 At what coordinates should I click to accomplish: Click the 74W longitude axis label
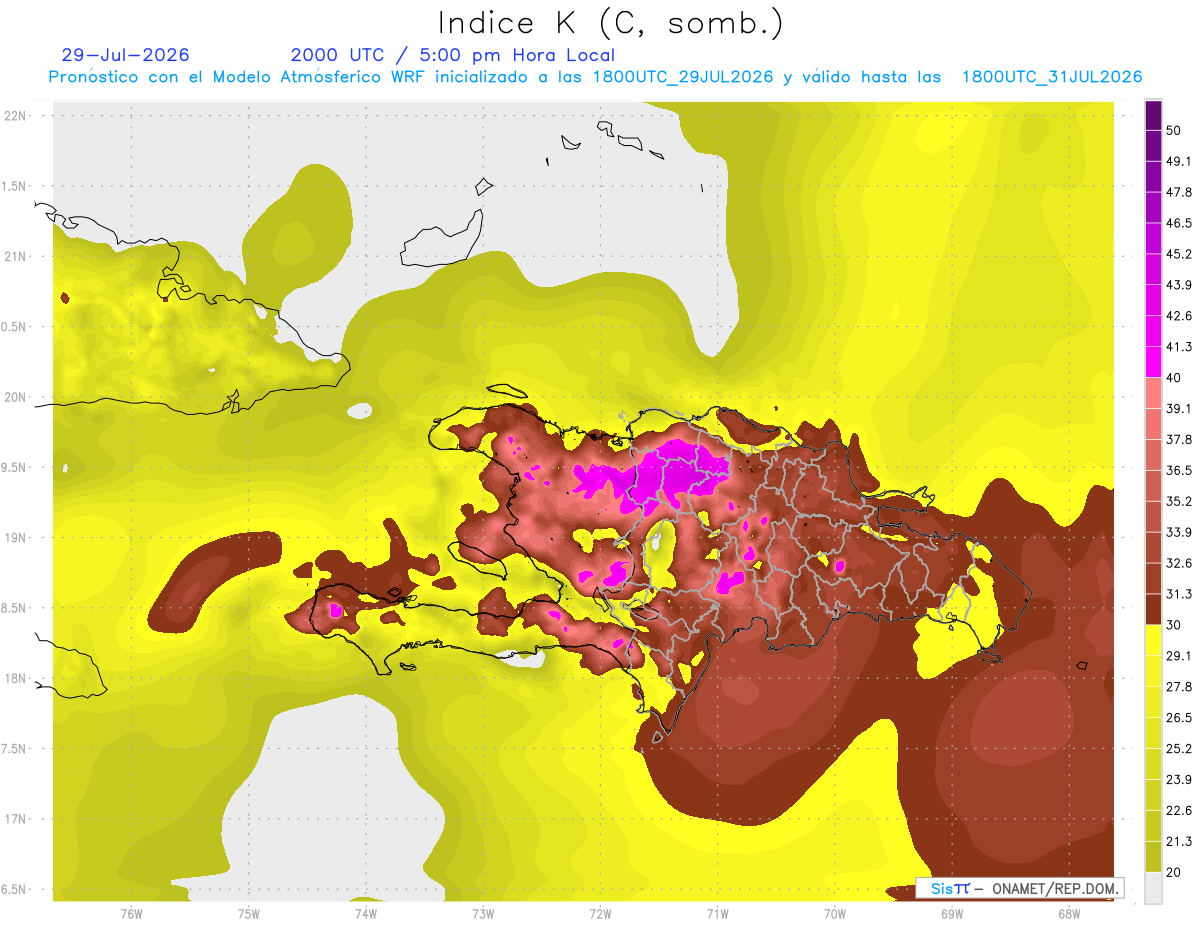pos(365,913)
